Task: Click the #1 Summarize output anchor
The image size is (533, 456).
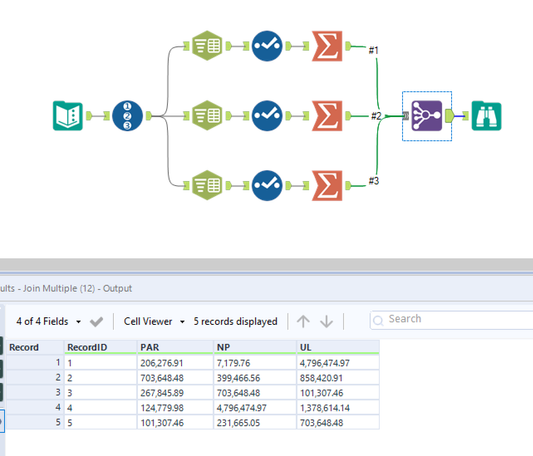Action: (x=348, y=46)
